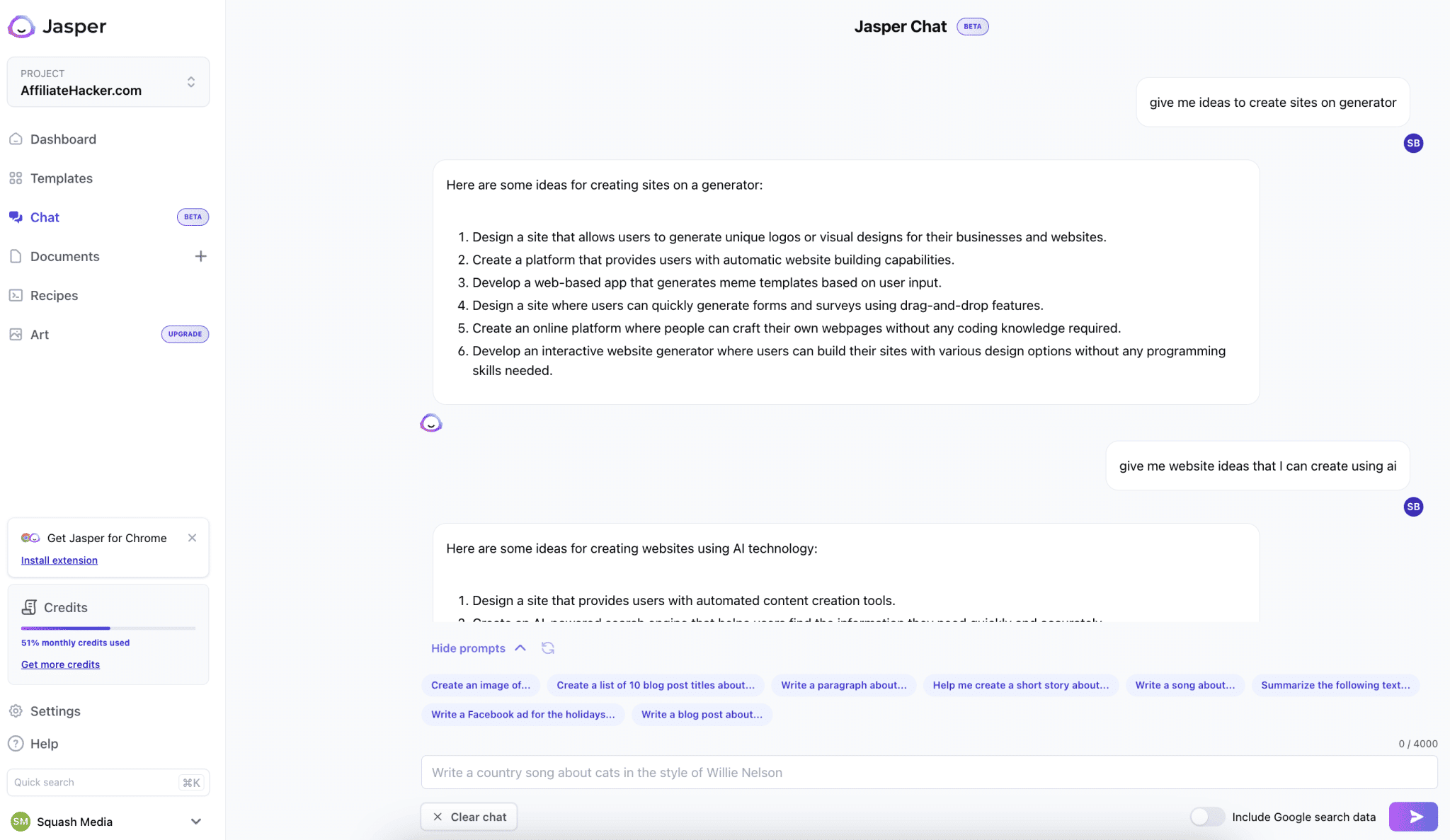Screen dimensions: 1450x840
Task: Focus the chat message input field
Action: coord(929,773)
